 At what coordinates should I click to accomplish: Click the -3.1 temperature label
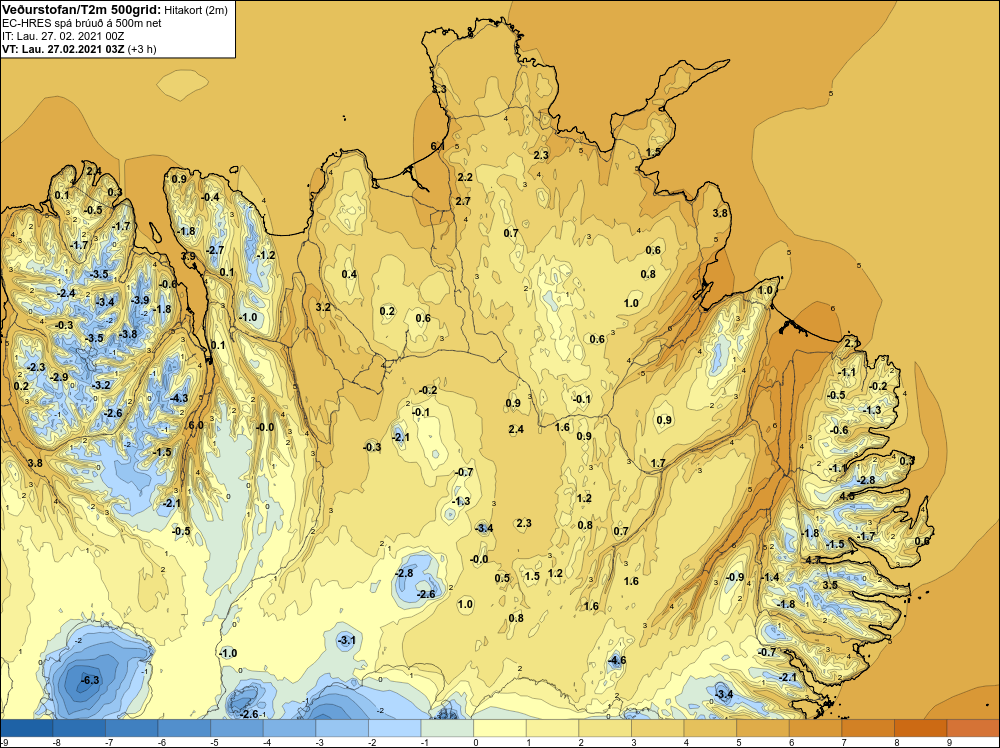(x=346, y=640)
